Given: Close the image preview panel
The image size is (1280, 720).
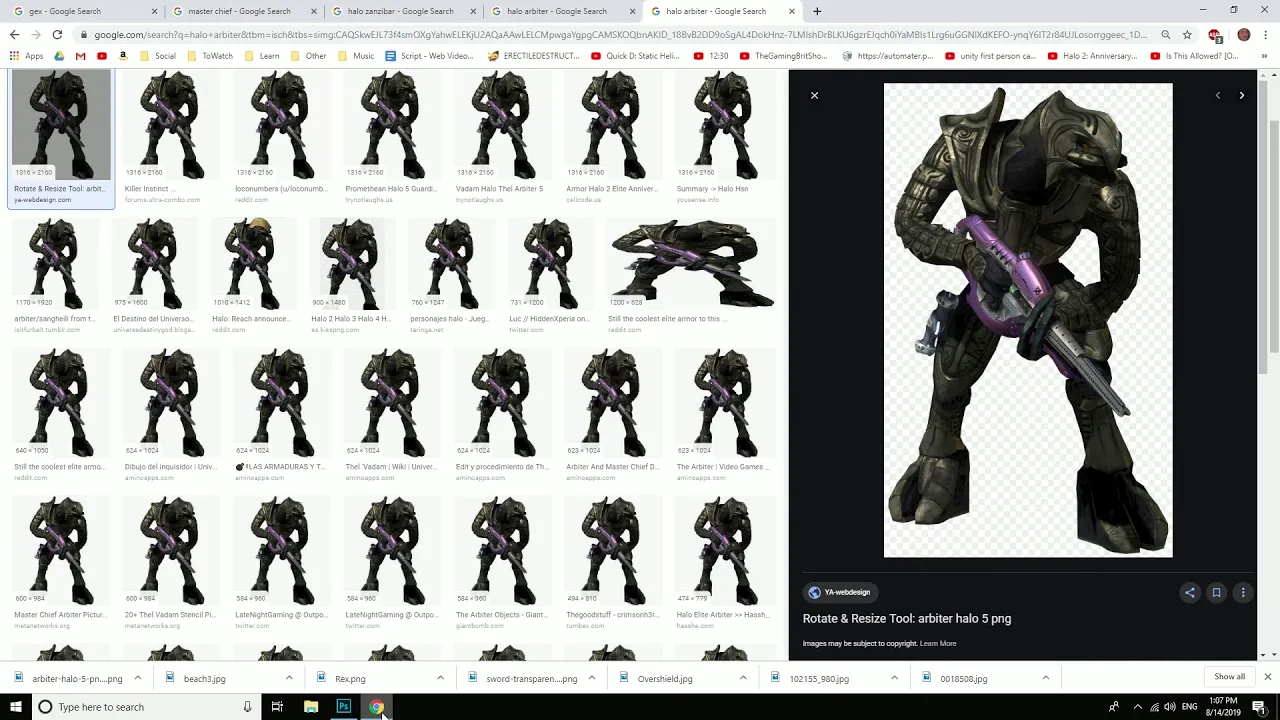Looking at the screenshot, I should (x=814, y=95).
